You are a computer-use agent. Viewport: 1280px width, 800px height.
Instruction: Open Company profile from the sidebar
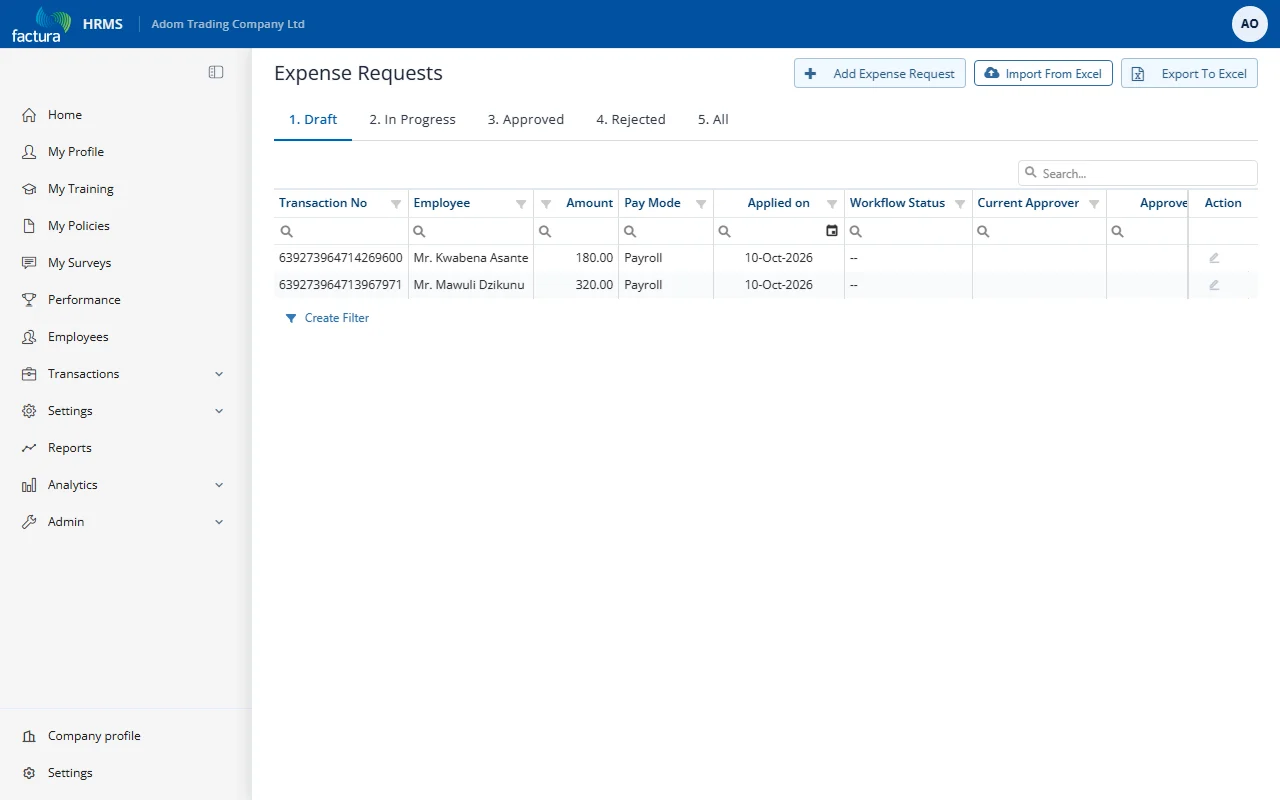pyautogui.click(x=94, y=736)
